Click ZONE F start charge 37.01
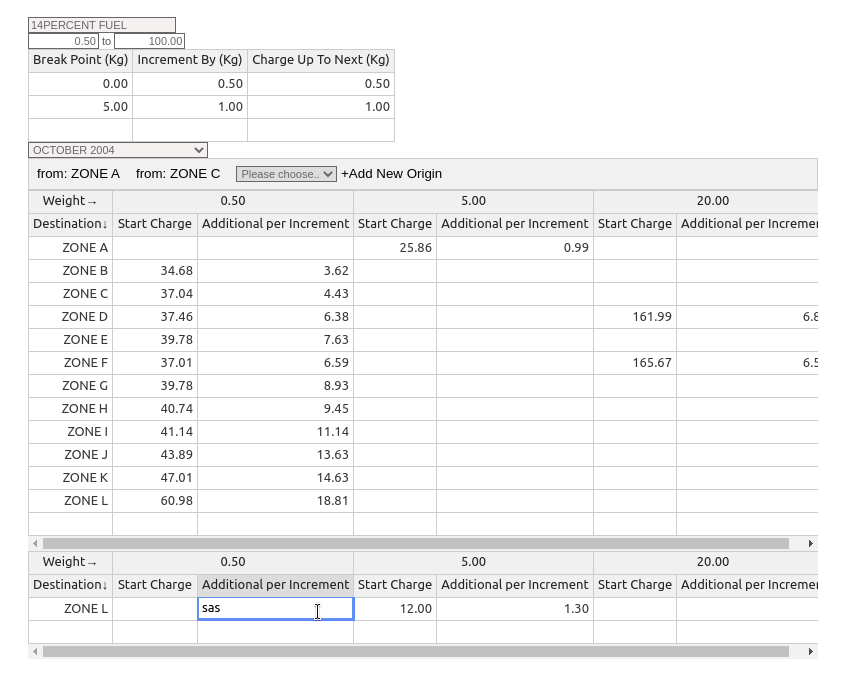 (155, 362)
